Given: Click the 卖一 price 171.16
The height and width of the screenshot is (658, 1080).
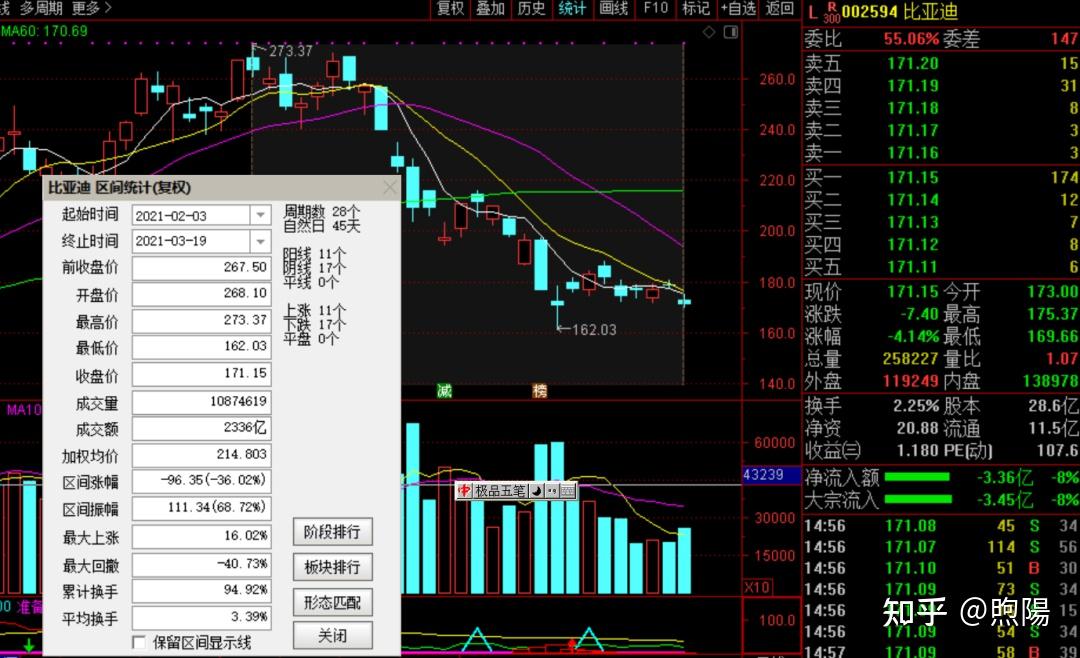Looking at the screenshot, I should 913,153.
